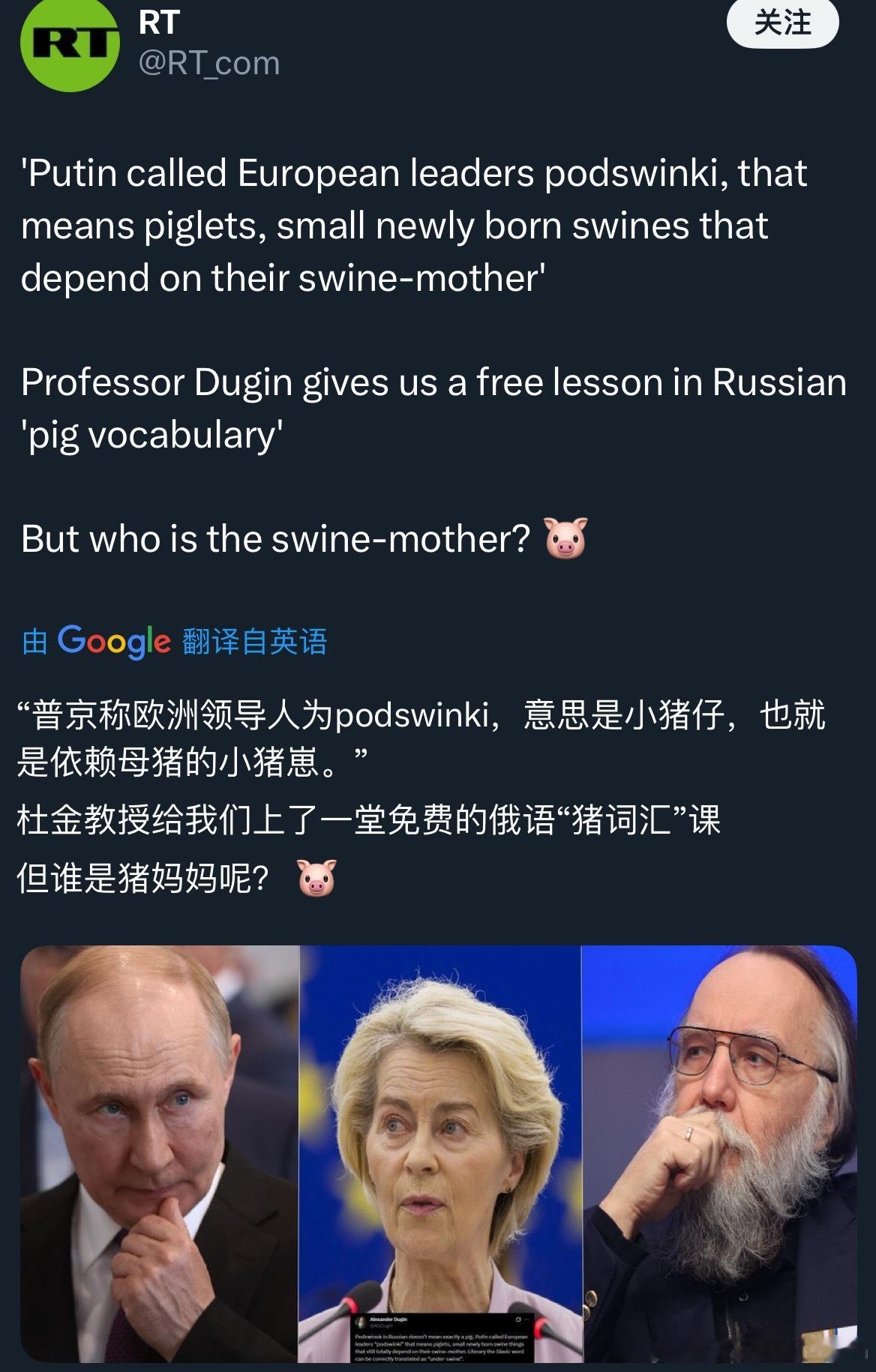Tap the pig emoji in English tweet
The image size is (876, 1372).
click(x=565, y=538)
